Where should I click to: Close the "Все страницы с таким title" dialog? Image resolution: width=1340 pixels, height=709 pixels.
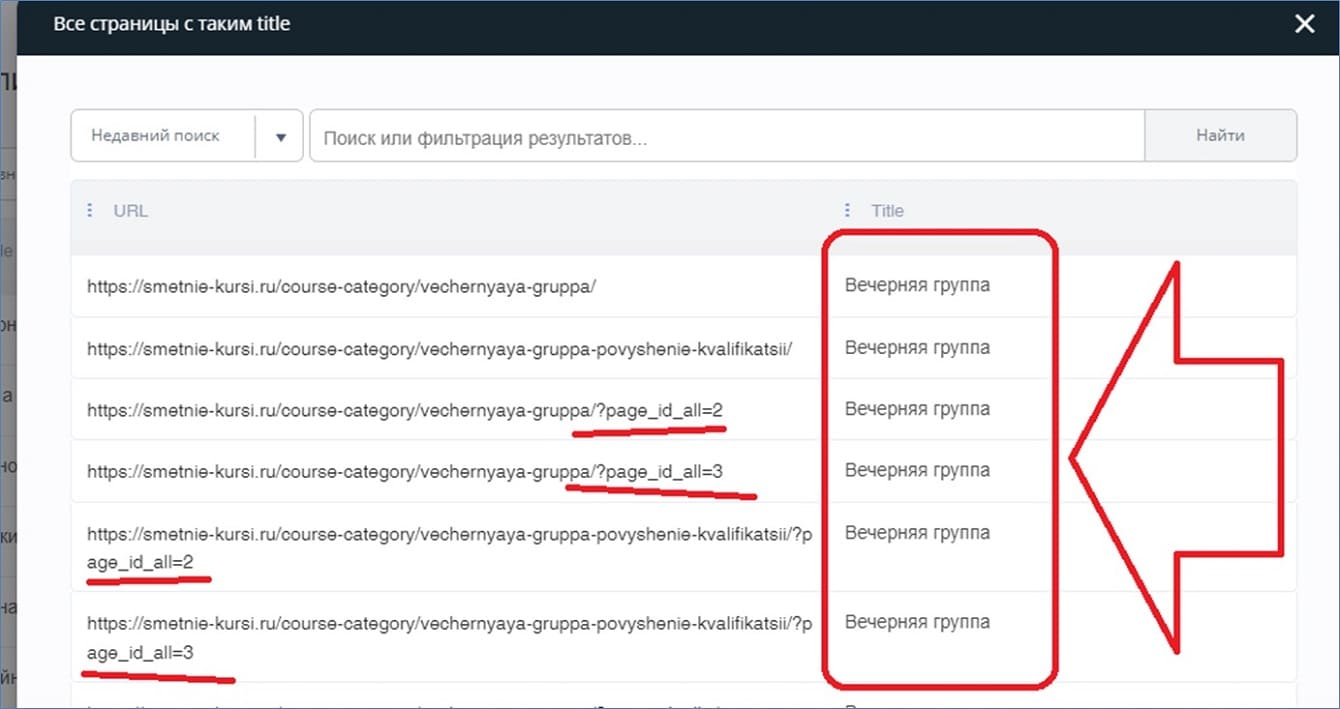click(x=1304, y=25)
